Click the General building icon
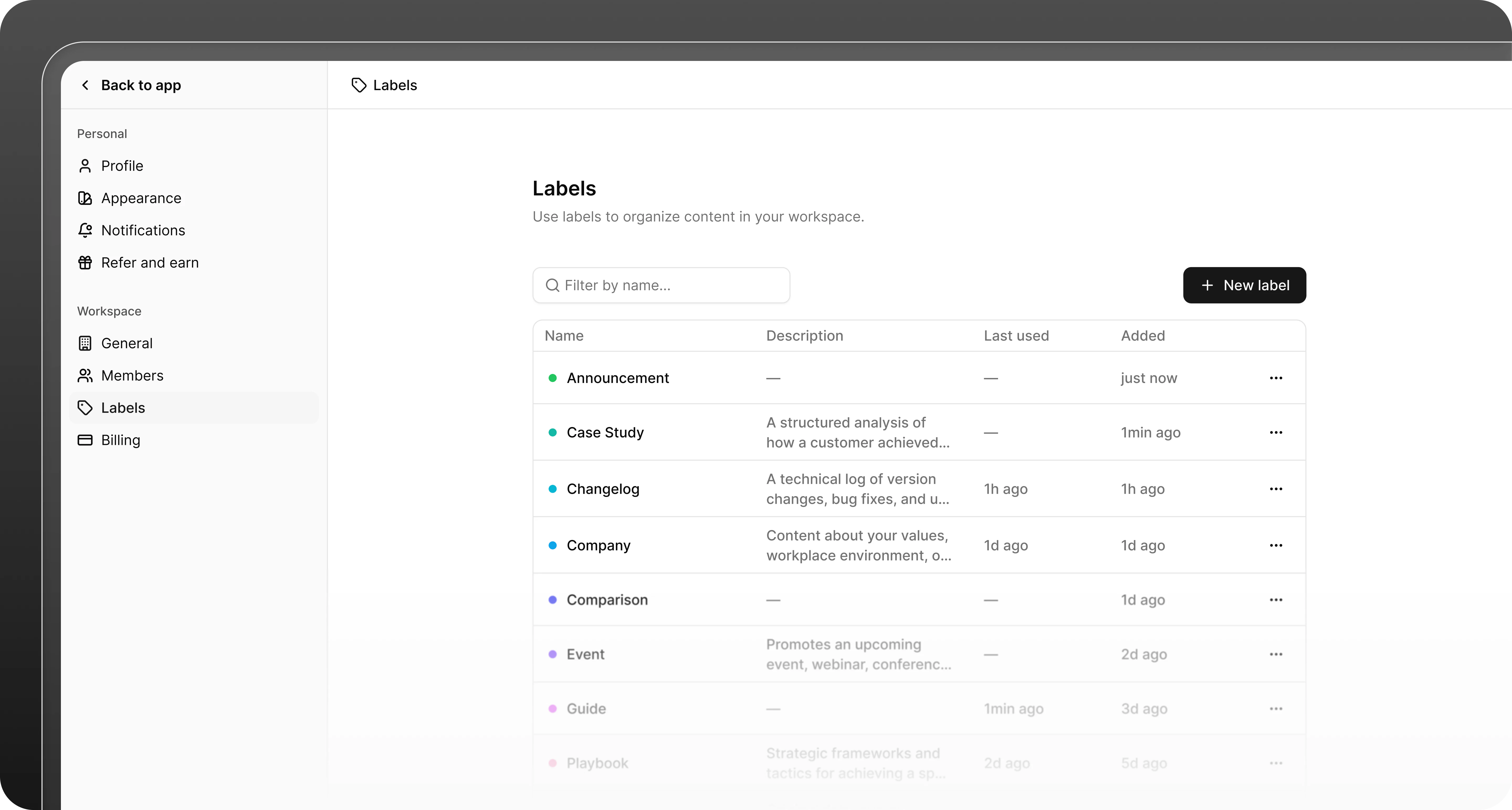The height and width of the screenshot is (810, 1512). click(85, 343)
